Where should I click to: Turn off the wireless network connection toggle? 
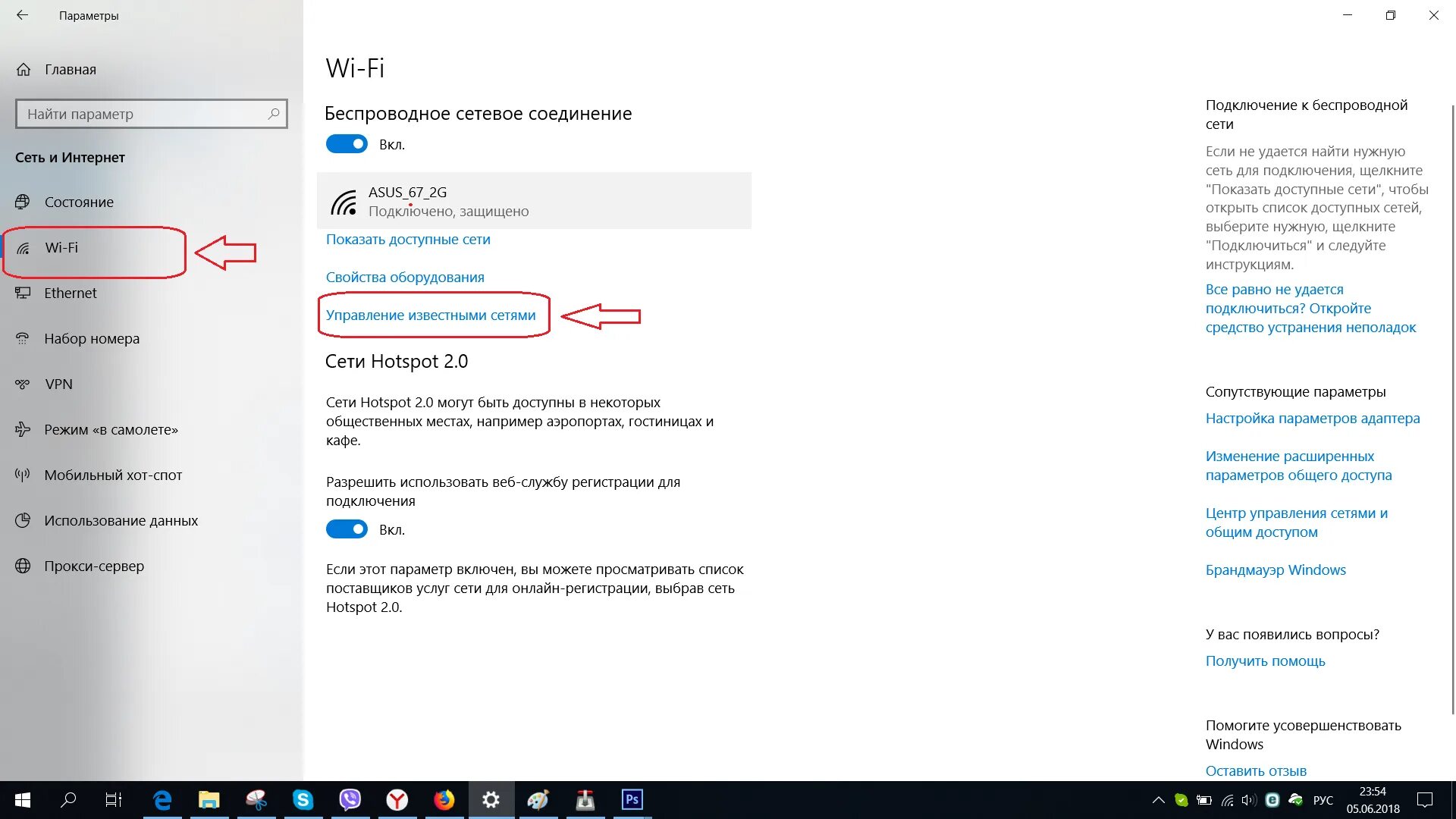pos(347,144)
